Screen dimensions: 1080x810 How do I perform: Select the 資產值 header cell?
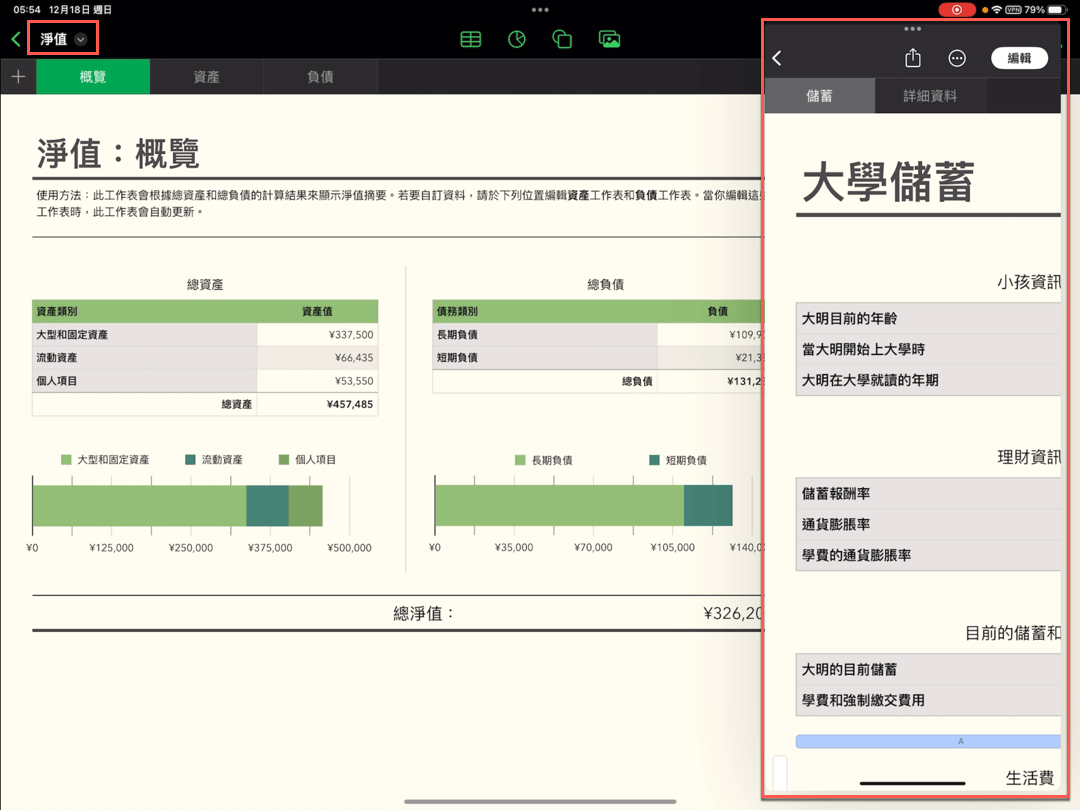pos(318,311)
